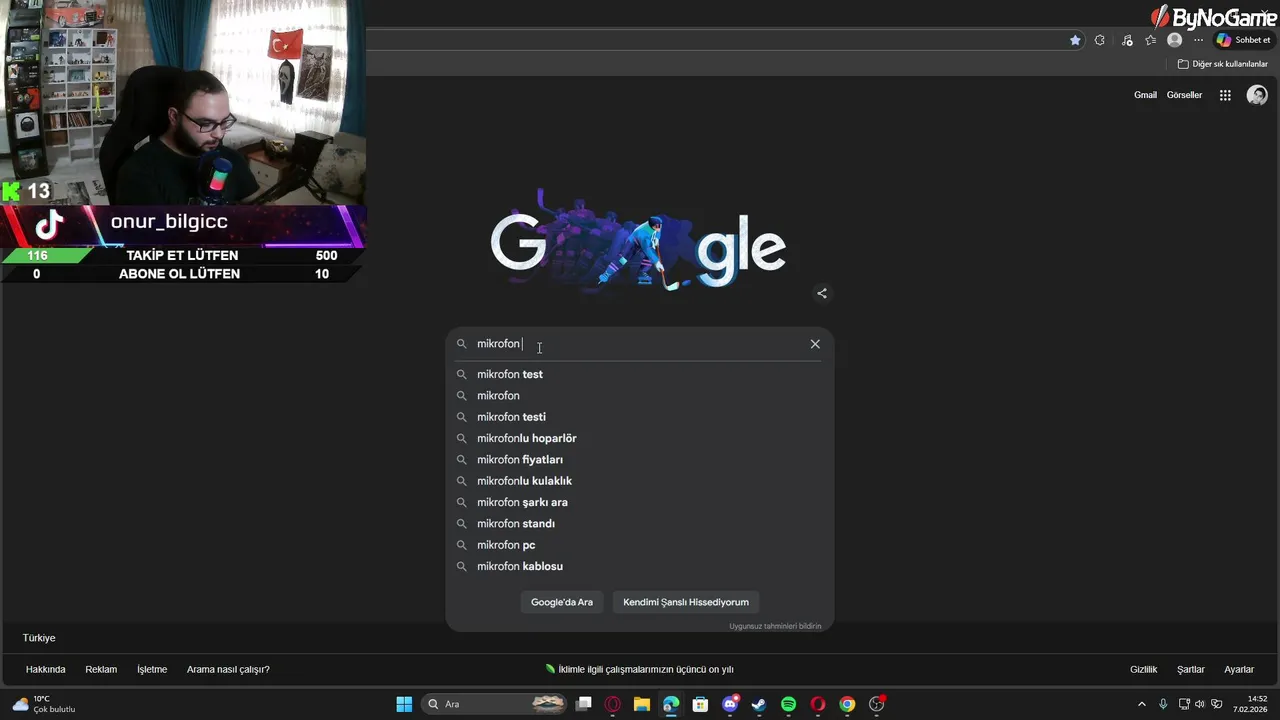Click the favorite star in address bar
The width and height of the screenshot is (1280, 720).
pyautogui.click(x=1075, y=40)
